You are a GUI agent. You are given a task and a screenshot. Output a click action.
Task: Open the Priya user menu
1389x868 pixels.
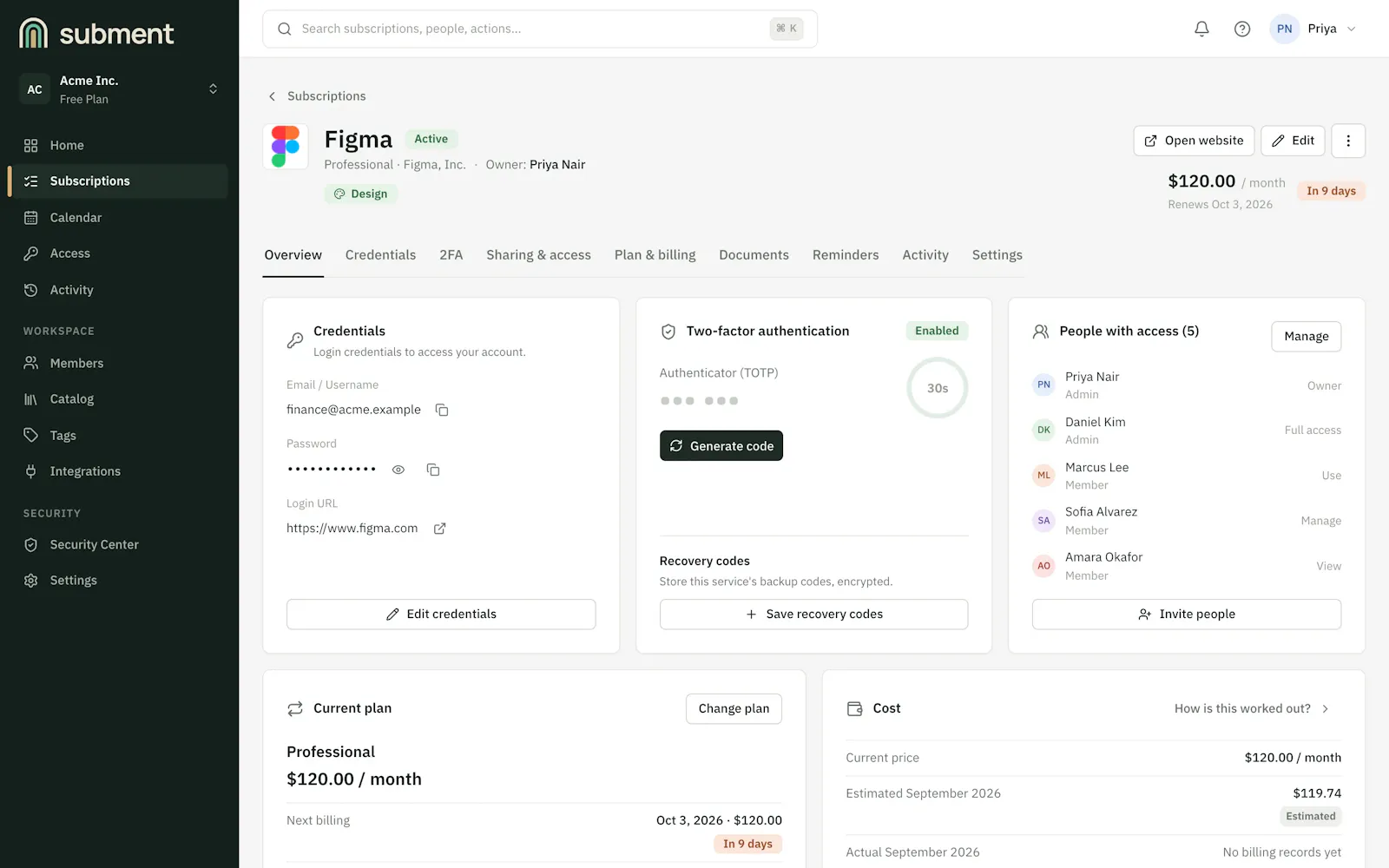pyautogui.click(x=1314, y=29)
